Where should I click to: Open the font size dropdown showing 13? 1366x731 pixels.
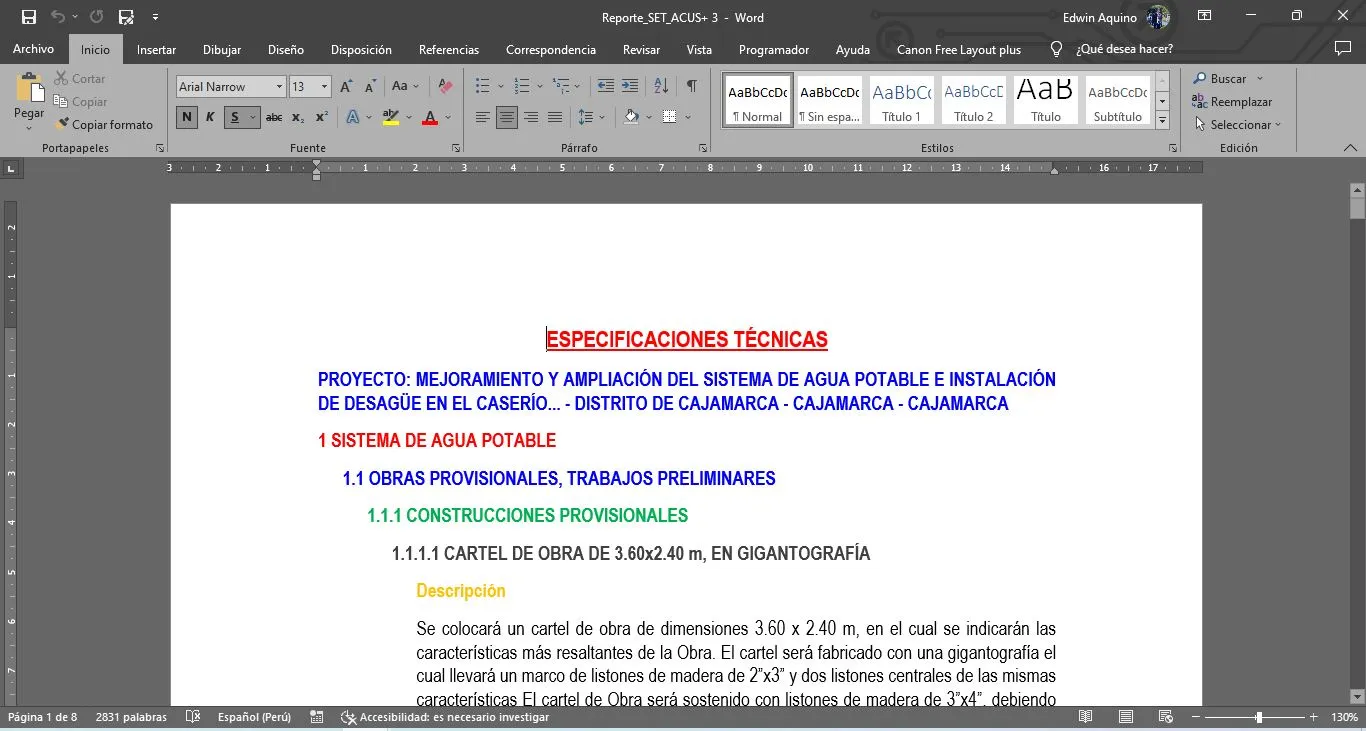[324, 87]
